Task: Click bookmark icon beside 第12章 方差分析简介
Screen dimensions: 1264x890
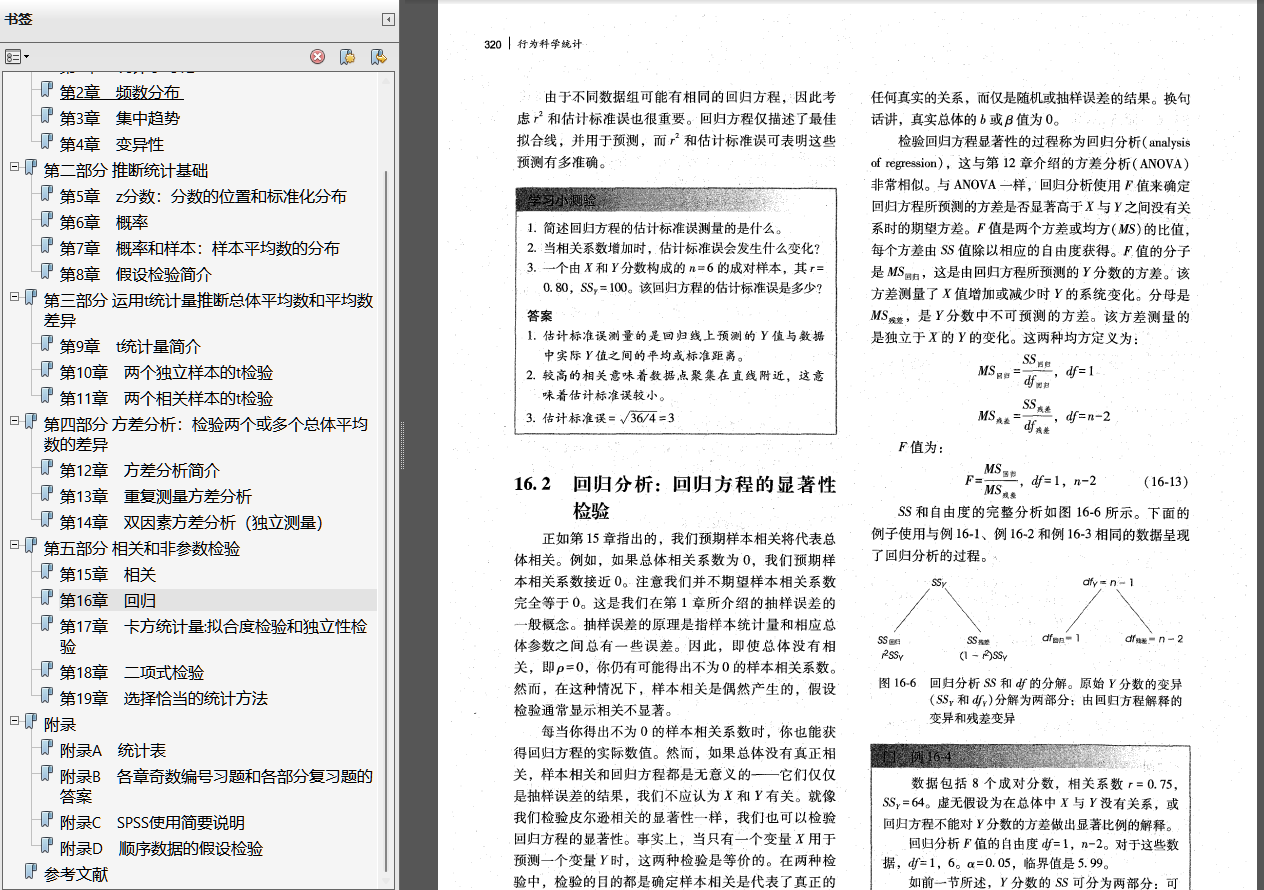Action: [47, 469]
